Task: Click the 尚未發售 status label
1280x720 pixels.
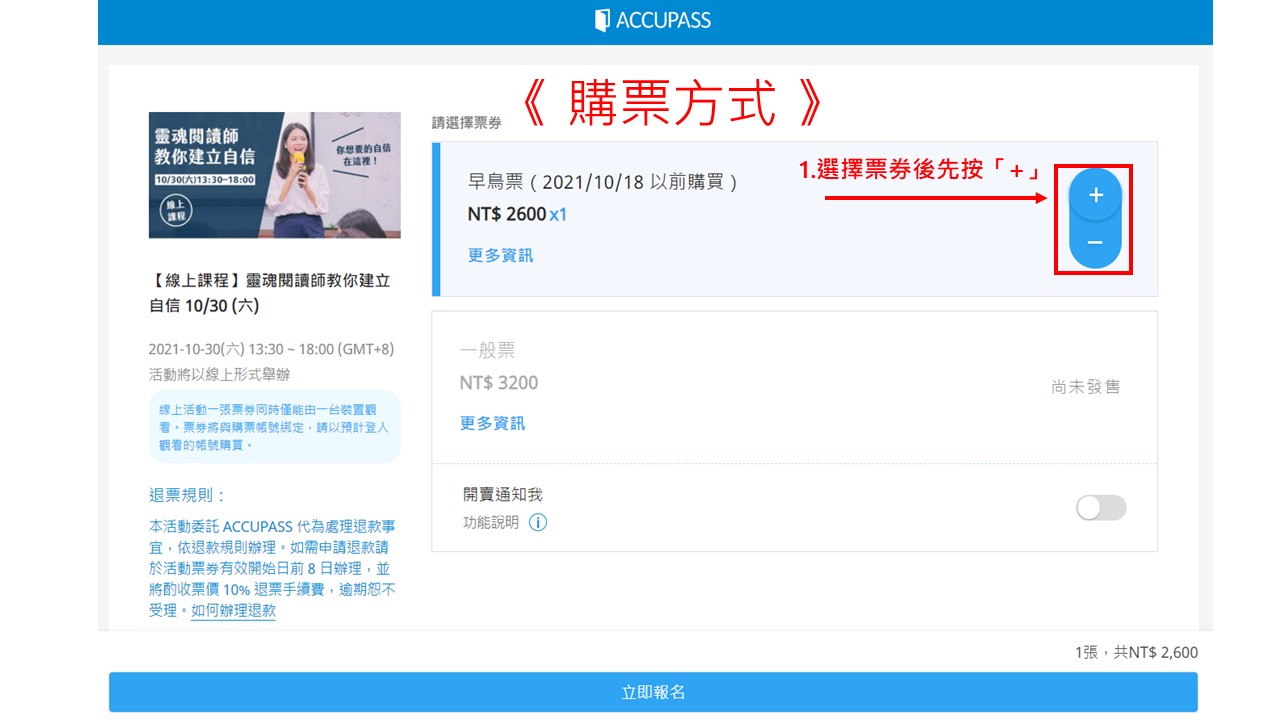Action: pos(1085,387)
